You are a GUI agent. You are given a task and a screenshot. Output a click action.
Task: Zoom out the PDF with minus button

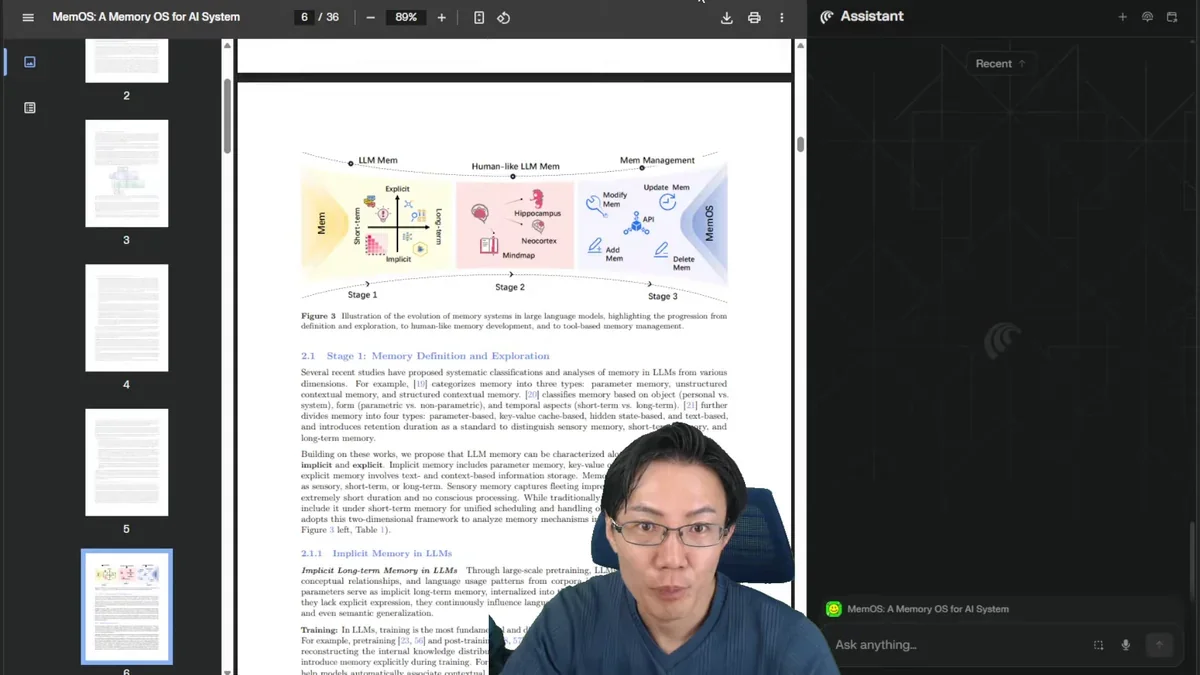point(370,18)
